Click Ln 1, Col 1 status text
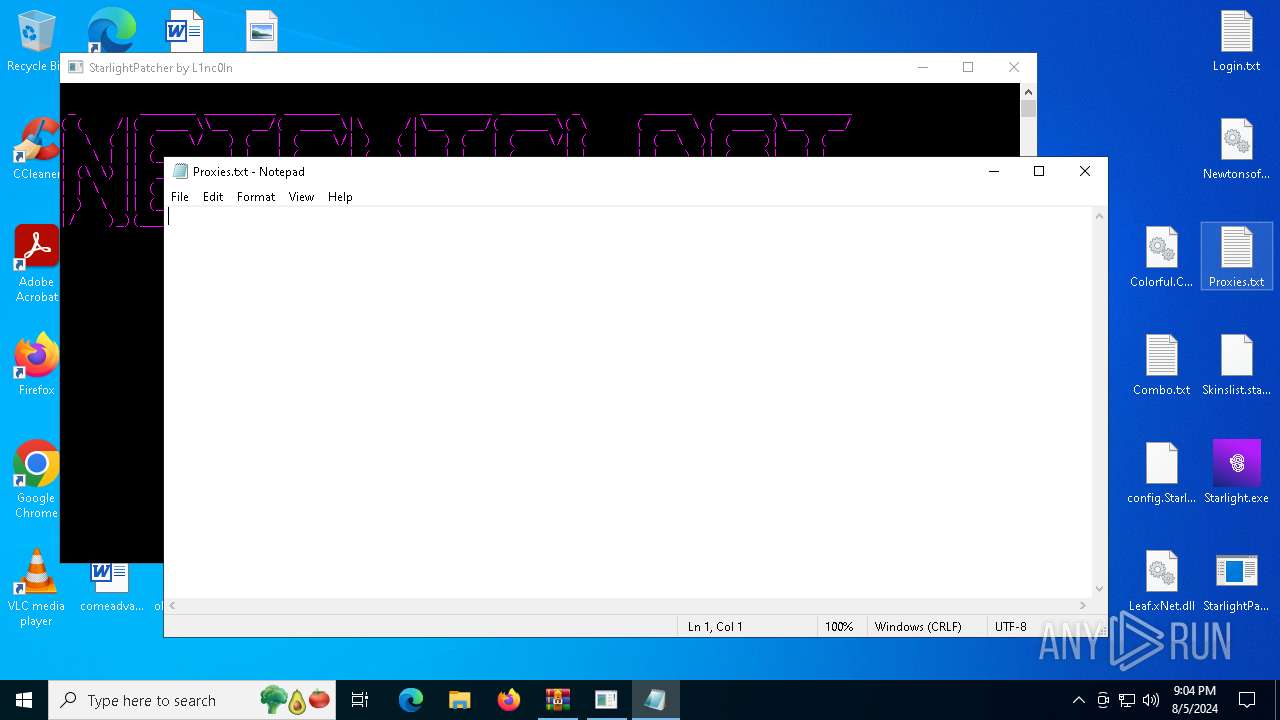This screenshot has height=720, width=1280. pos(715,627)
